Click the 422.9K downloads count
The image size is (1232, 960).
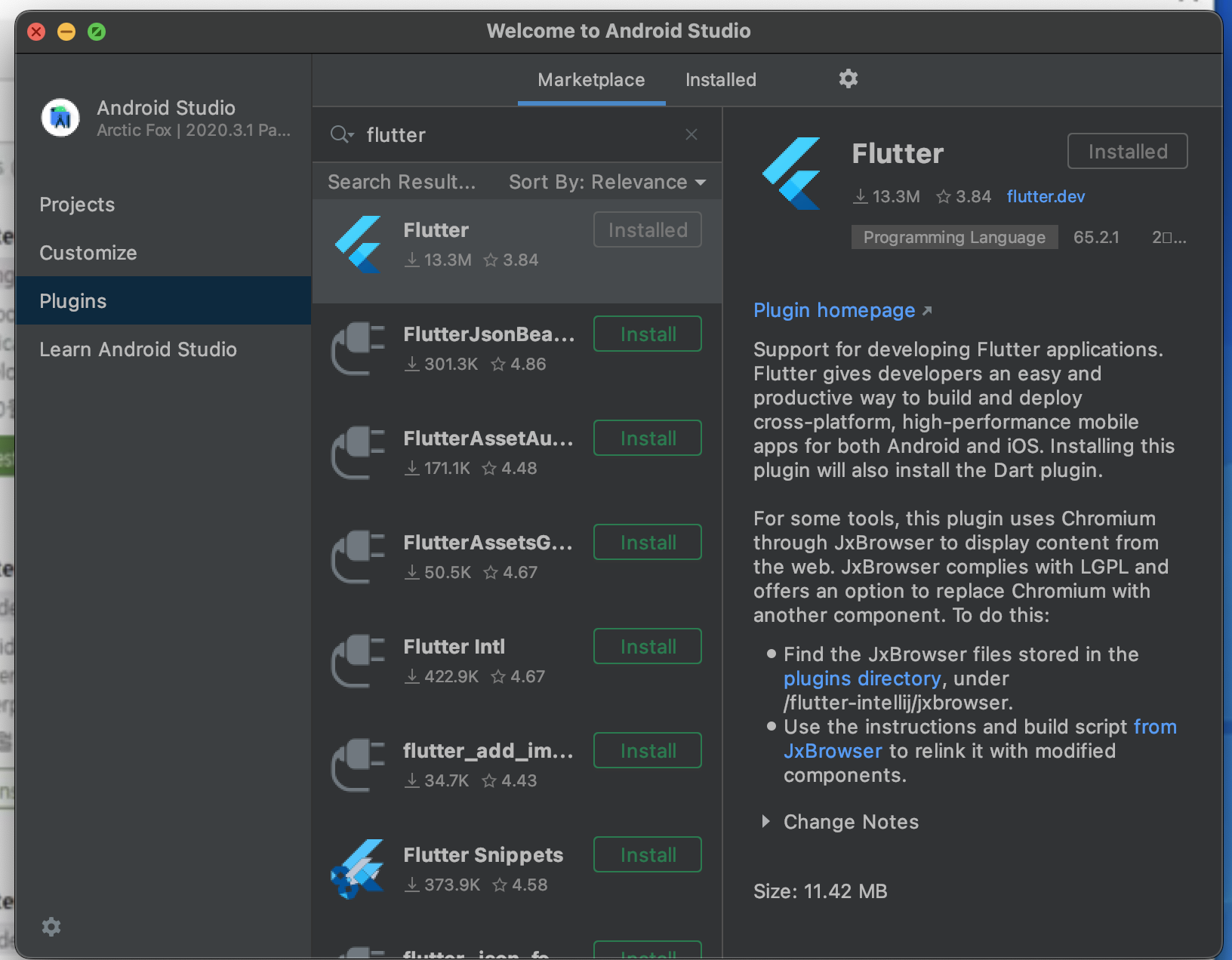(x=451, y=676)
